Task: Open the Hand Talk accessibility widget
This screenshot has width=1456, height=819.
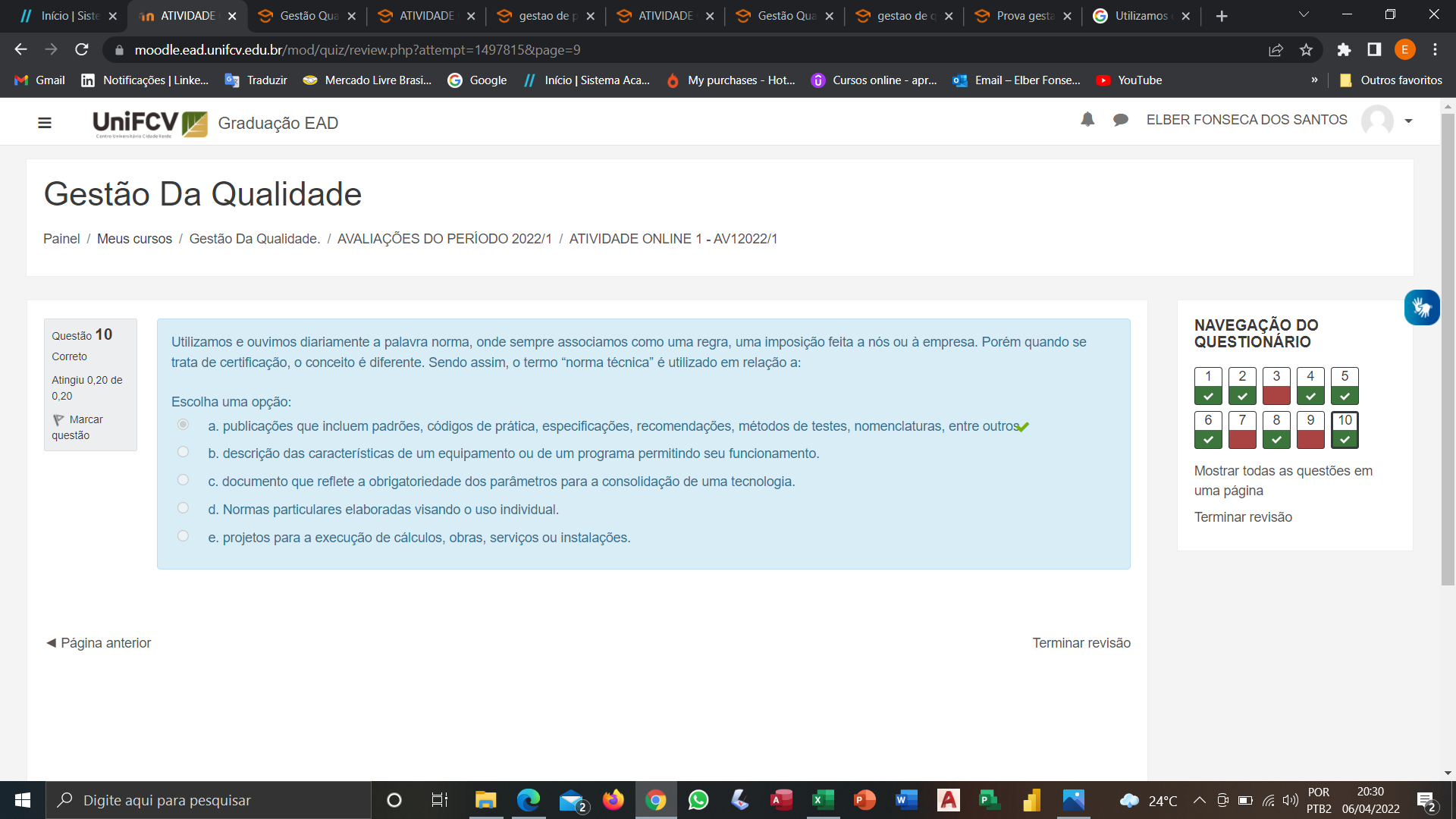Action: pyautogui.click(x=1422, y=307)
